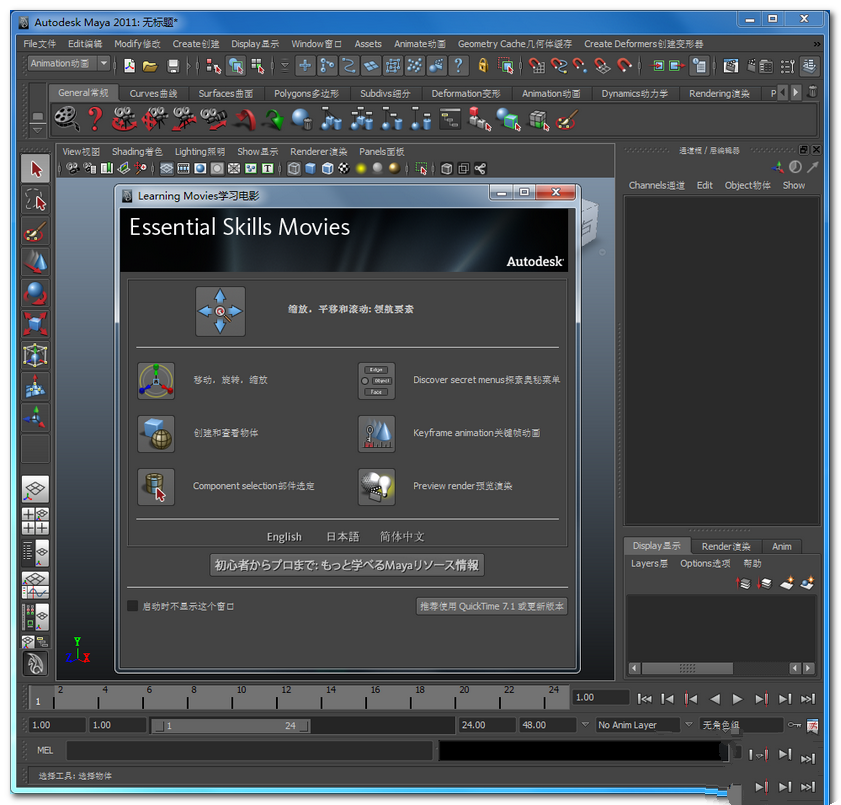The height and width of the screenshot is (805, 841).
Task: Open the Render layer tab
Action: (x=726, y=546)
